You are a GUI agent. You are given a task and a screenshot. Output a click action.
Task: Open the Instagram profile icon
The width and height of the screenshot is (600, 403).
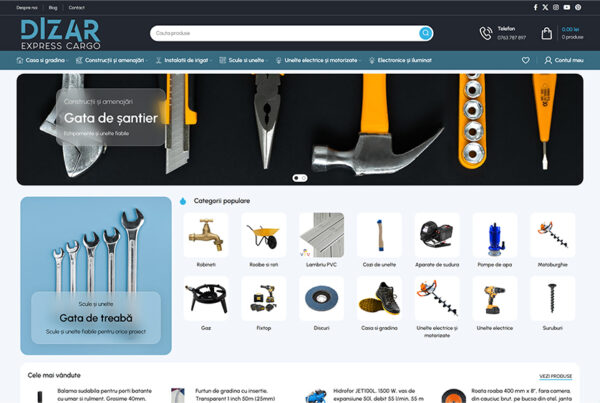556,7
